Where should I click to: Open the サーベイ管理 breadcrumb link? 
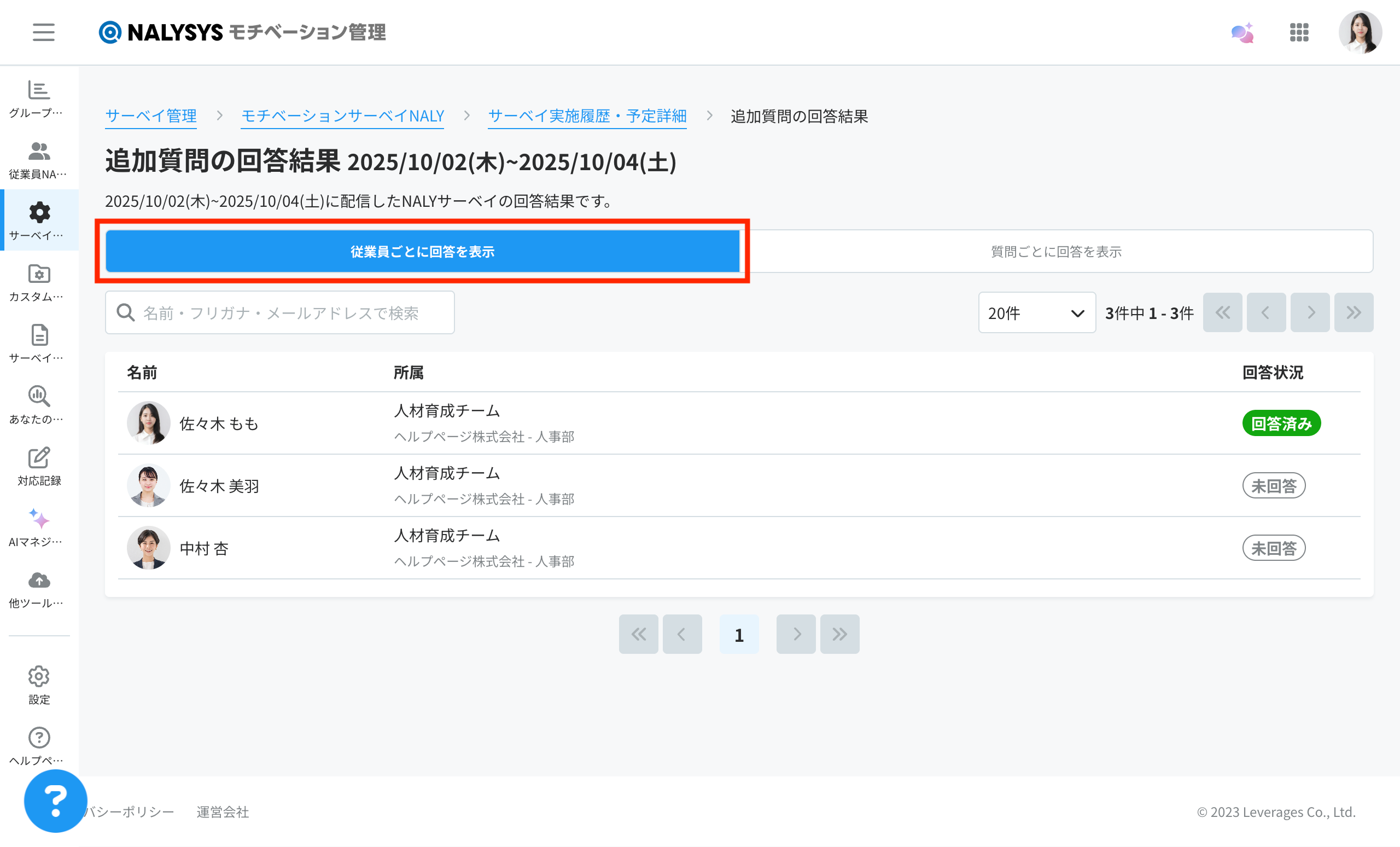click(150, 116)
